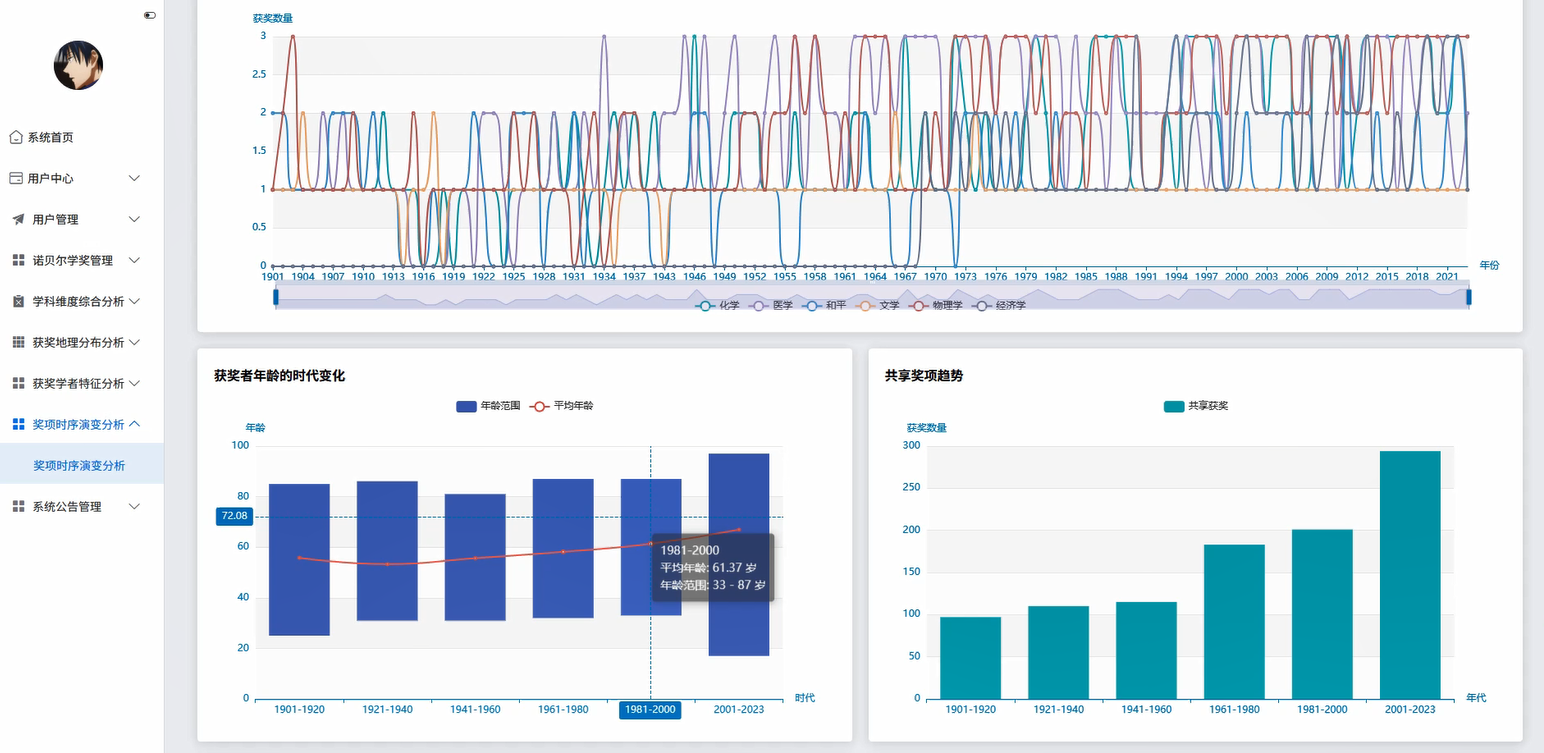
Task: Click the right handle of the year zoom slider
Action: 1469,296
